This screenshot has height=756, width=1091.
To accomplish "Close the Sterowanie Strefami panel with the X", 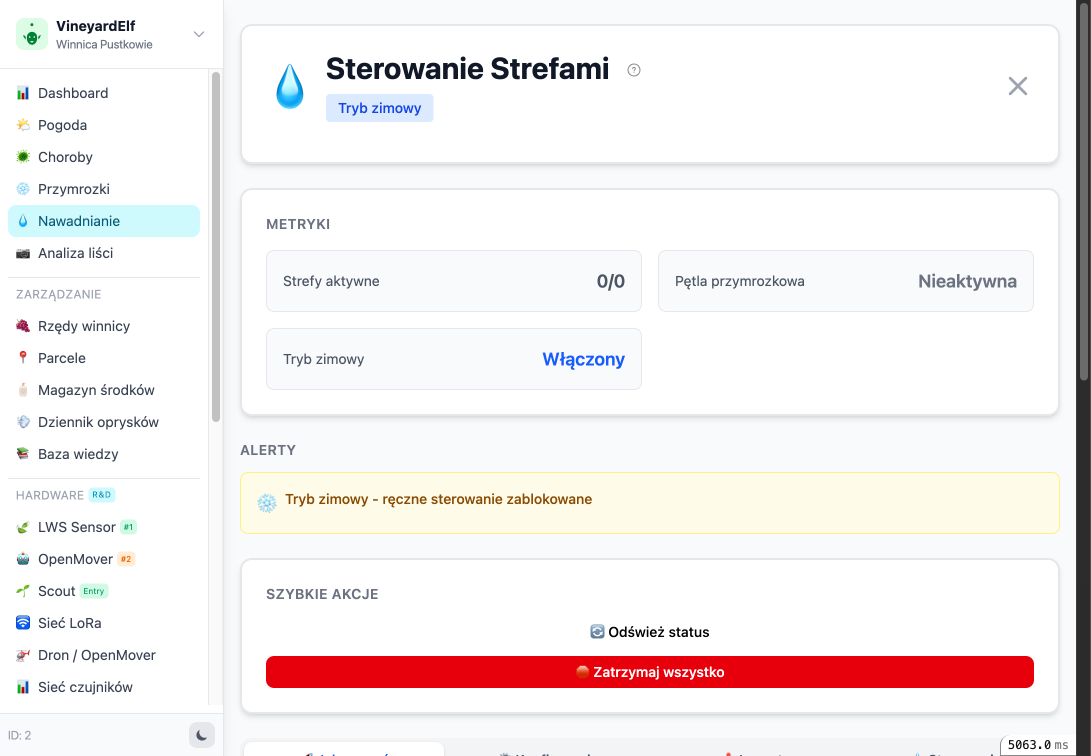I will pos(1018,86).
